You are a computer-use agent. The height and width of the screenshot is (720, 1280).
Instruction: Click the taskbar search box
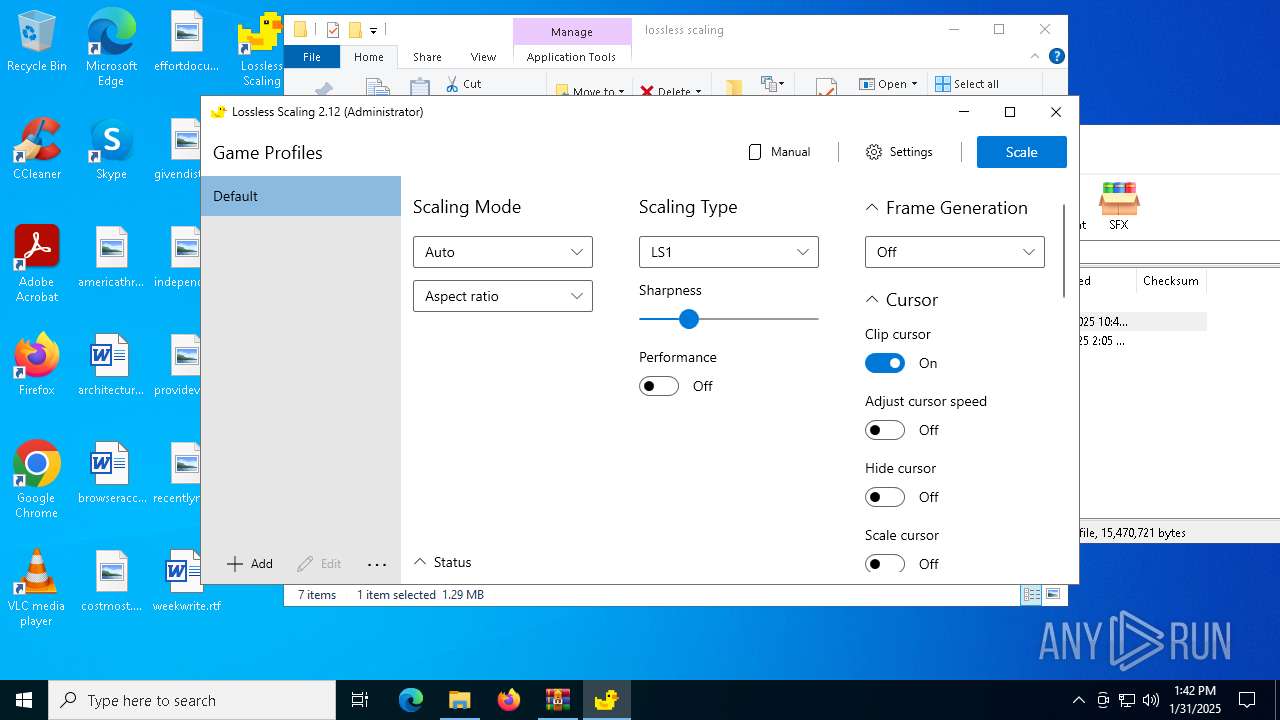click(x=192, y=700)
